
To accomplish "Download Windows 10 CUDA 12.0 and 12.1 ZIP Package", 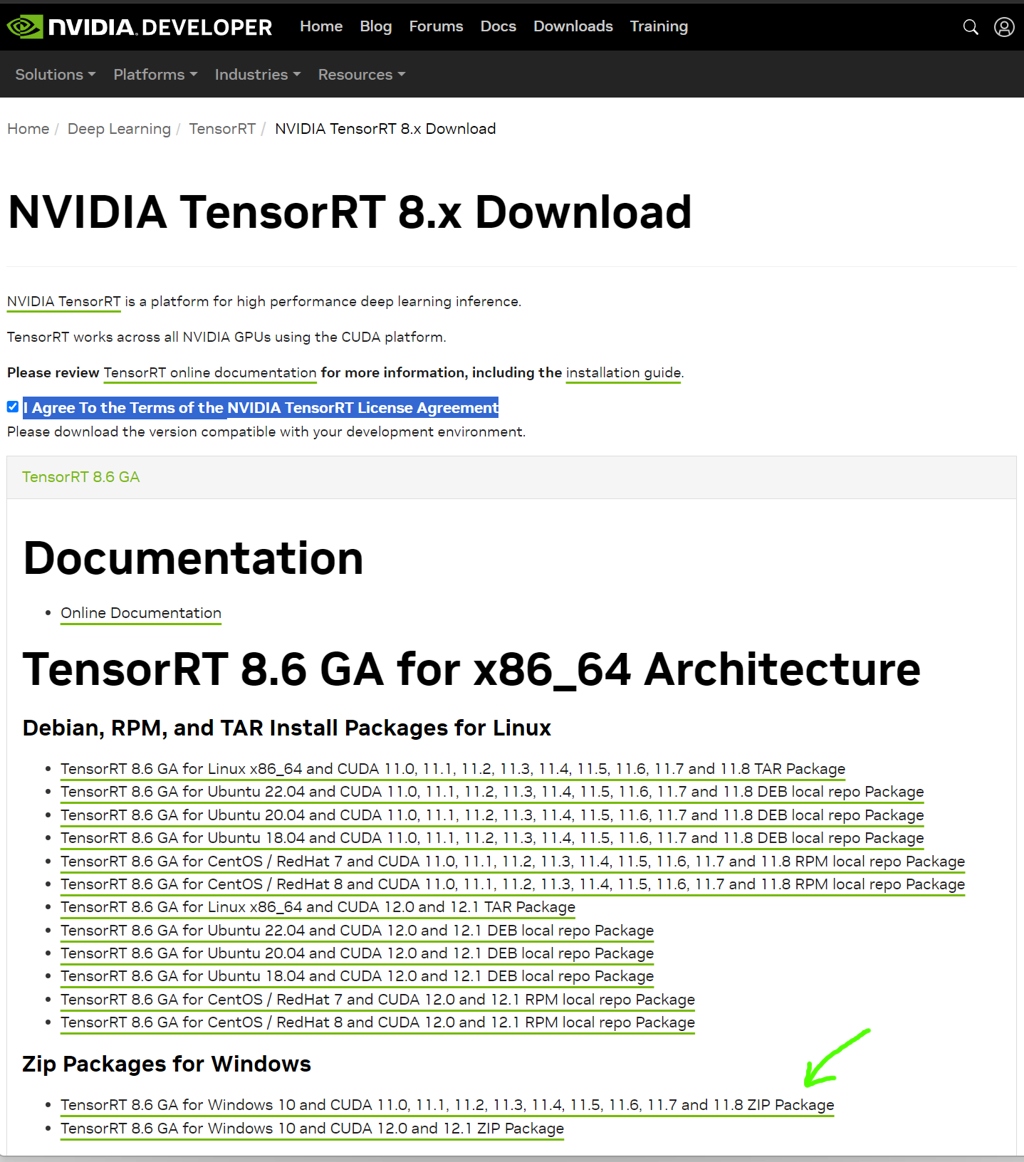I will pyautogui.click(x=312, y=1129).
